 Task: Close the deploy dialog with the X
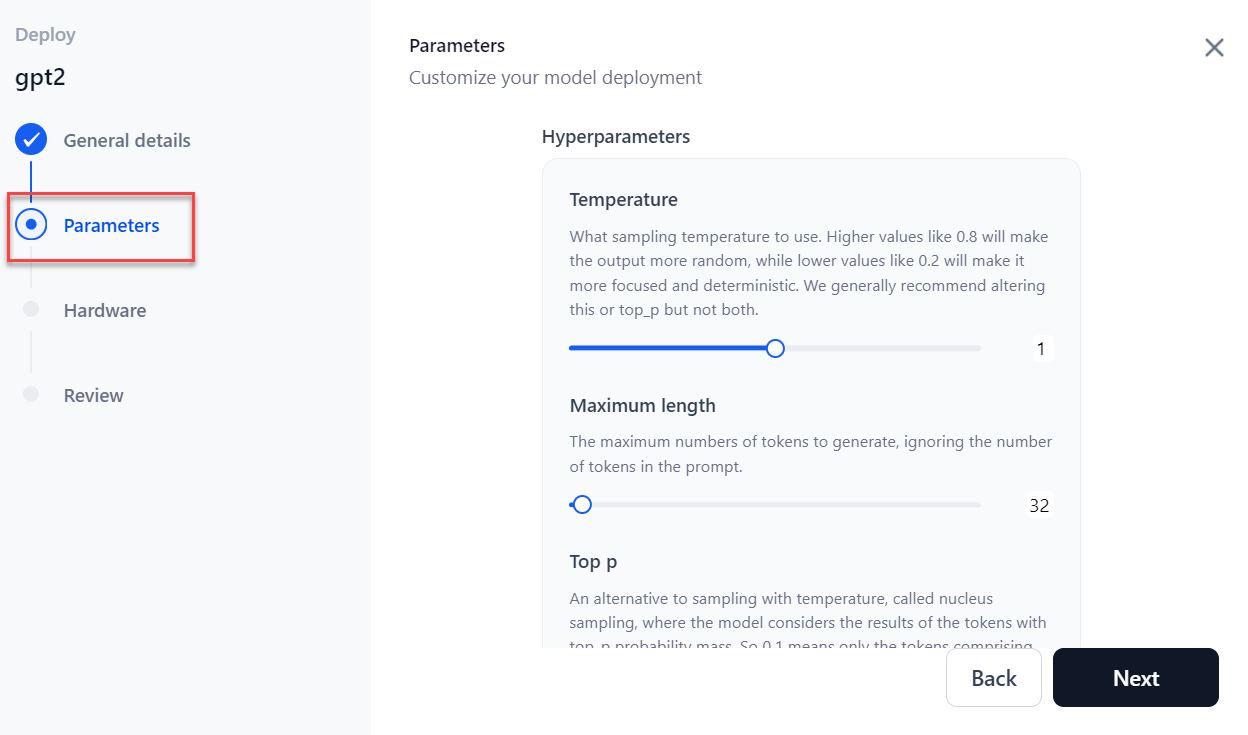pyautogui.click(x=1214, y=48)
